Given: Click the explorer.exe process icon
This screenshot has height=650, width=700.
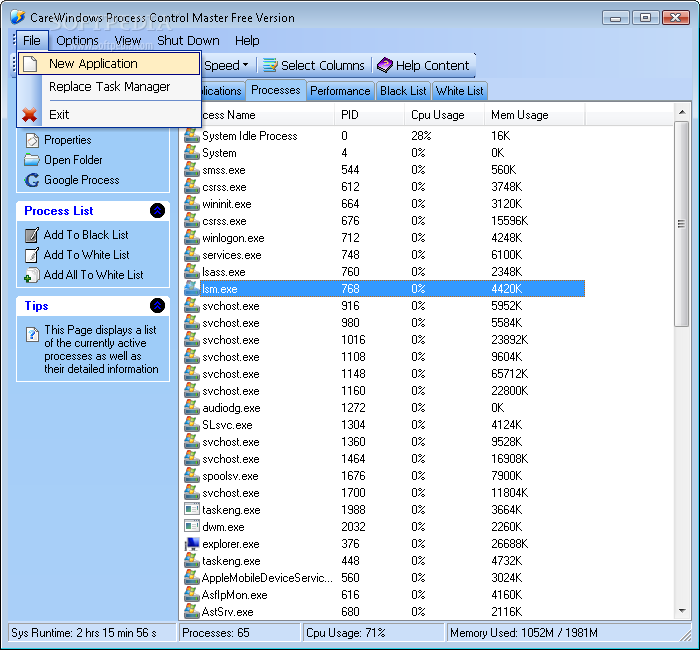Looking at the screenshot, I should click(192, 544).
